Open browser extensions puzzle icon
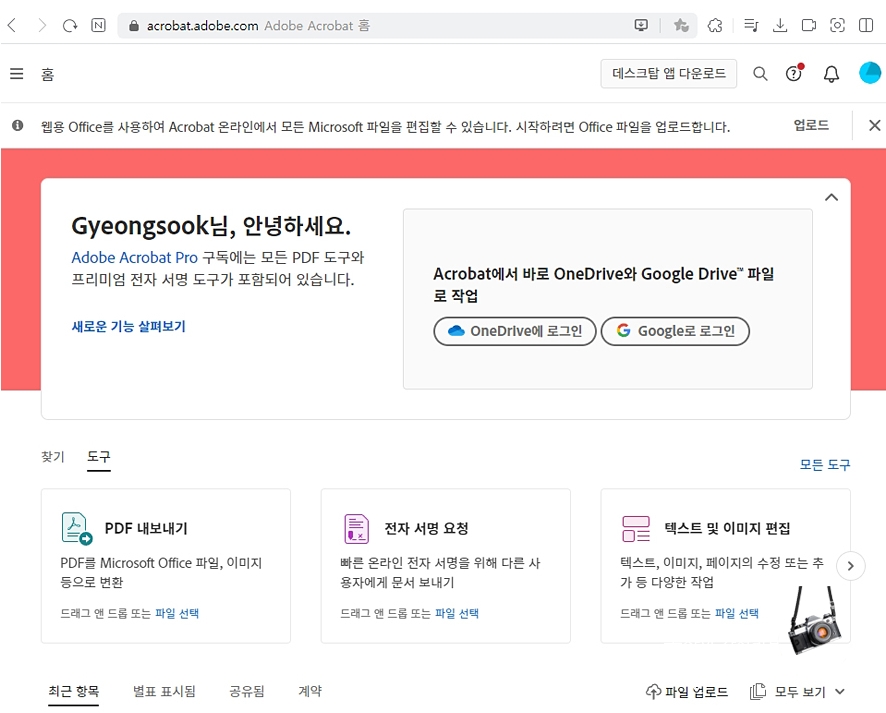 tap(715, 25)
